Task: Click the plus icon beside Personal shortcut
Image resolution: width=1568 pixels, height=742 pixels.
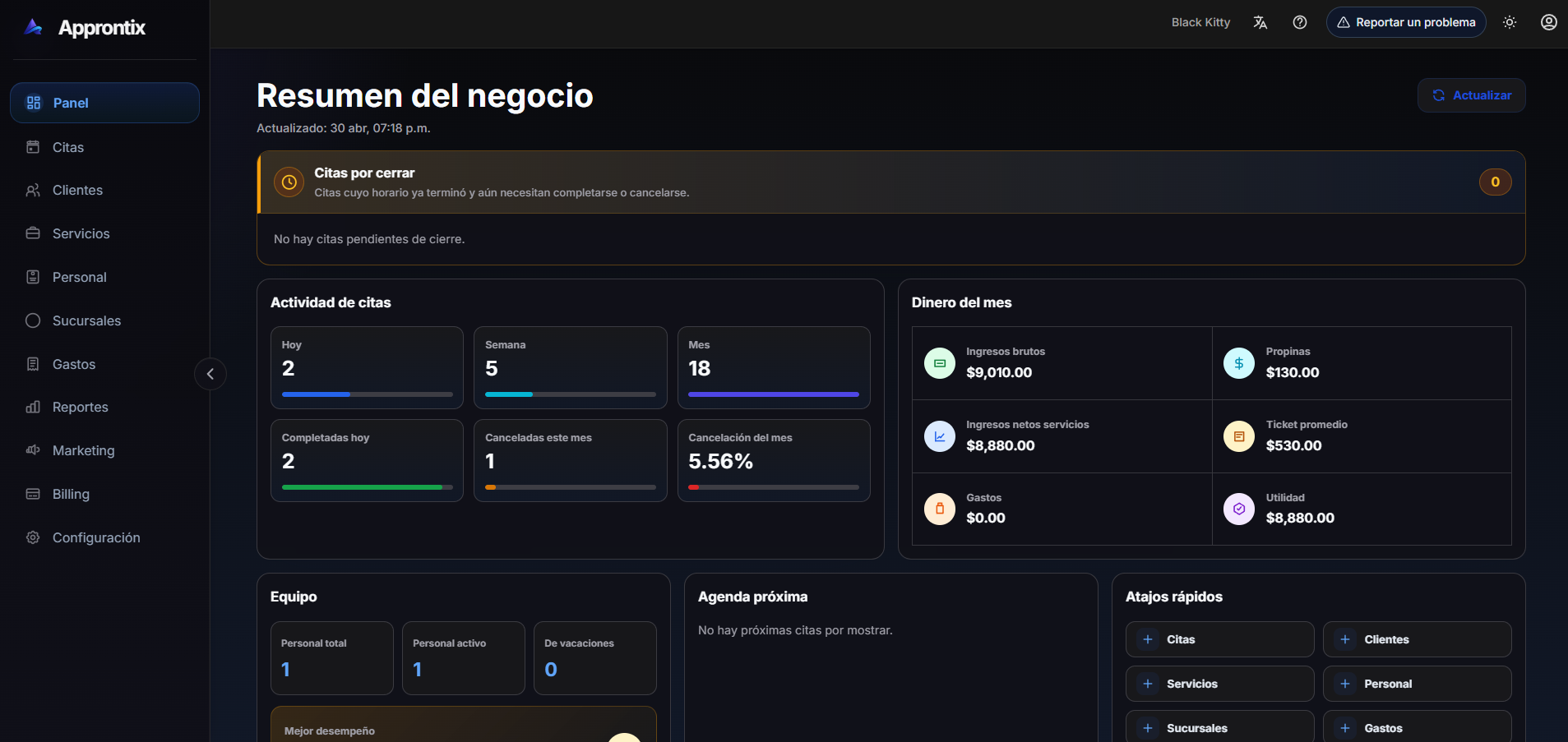Action: 1345,684
